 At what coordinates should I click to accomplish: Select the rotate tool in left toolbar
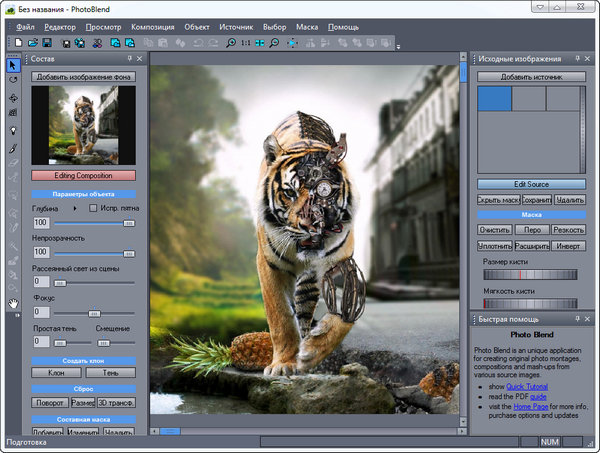pos(13,78)
